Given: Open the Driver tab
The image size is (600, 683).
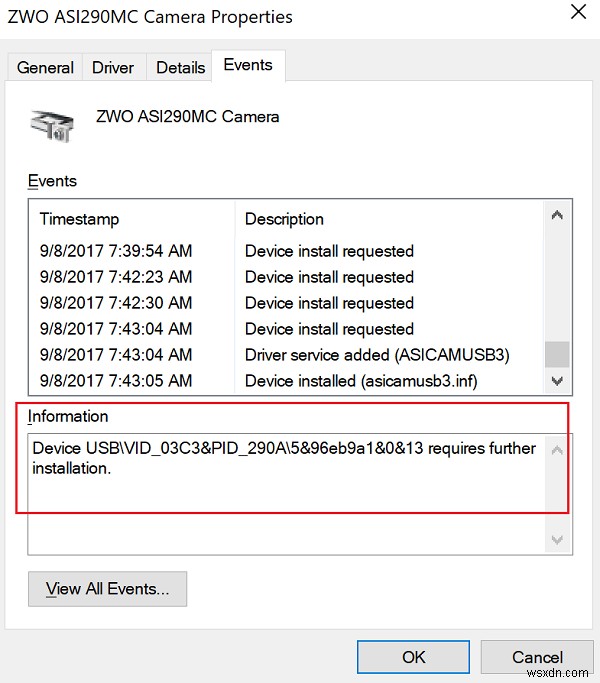Looking at the screenshot, I should click(x=113, y=68).
